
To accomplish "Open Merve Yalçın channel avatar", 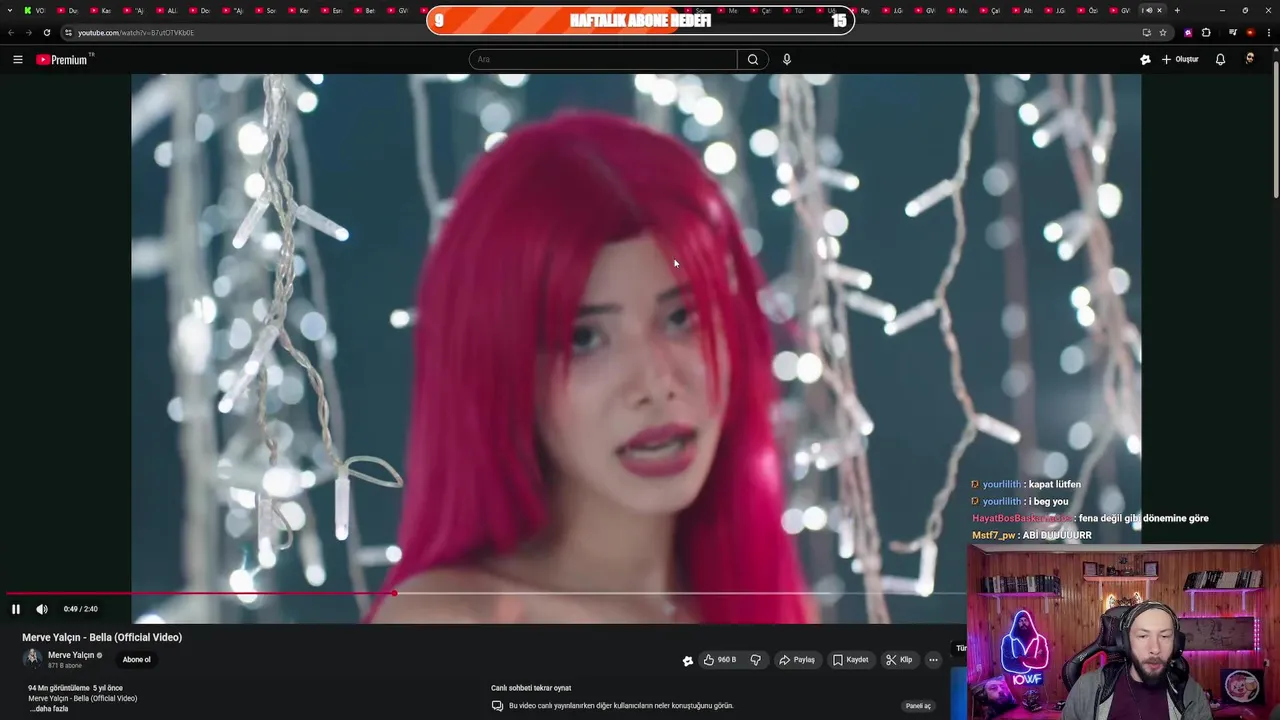I will [33, 658].
